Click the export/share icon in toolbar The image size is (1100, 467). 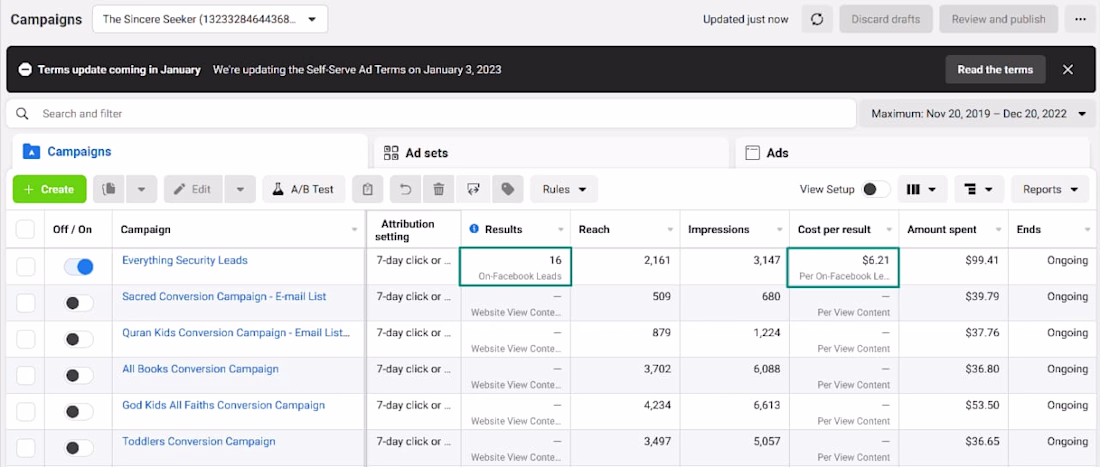474,189
